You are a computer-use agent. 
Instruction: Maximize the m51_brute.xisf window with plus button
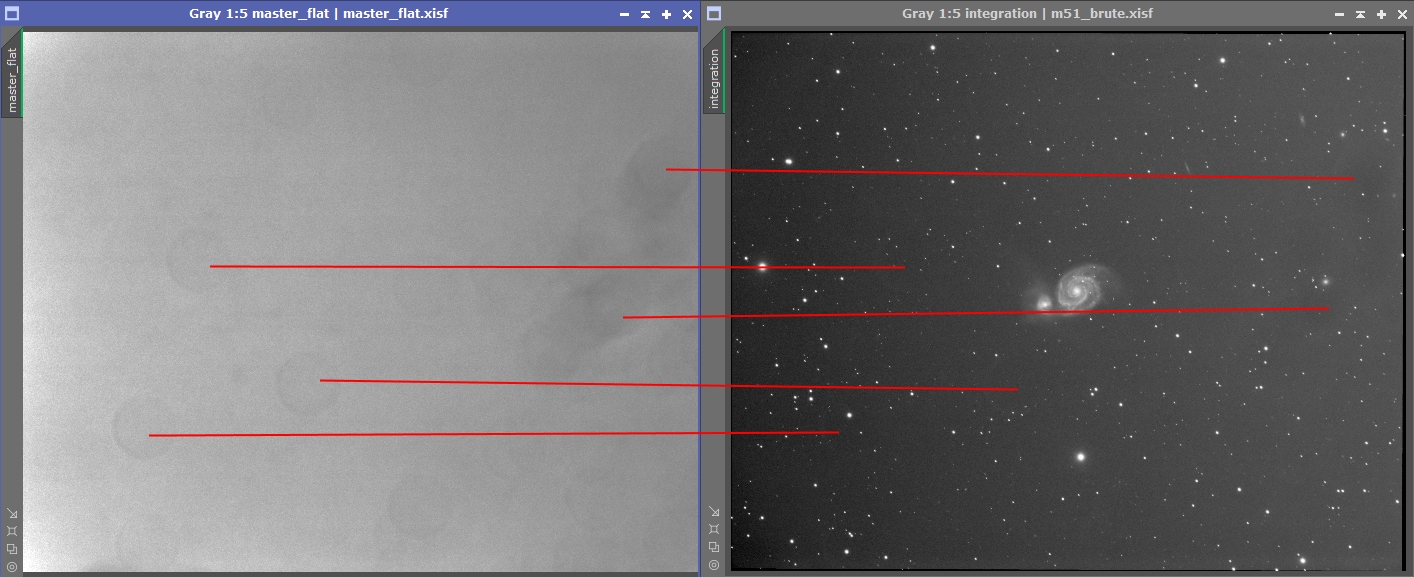[x=1380, y=14]
